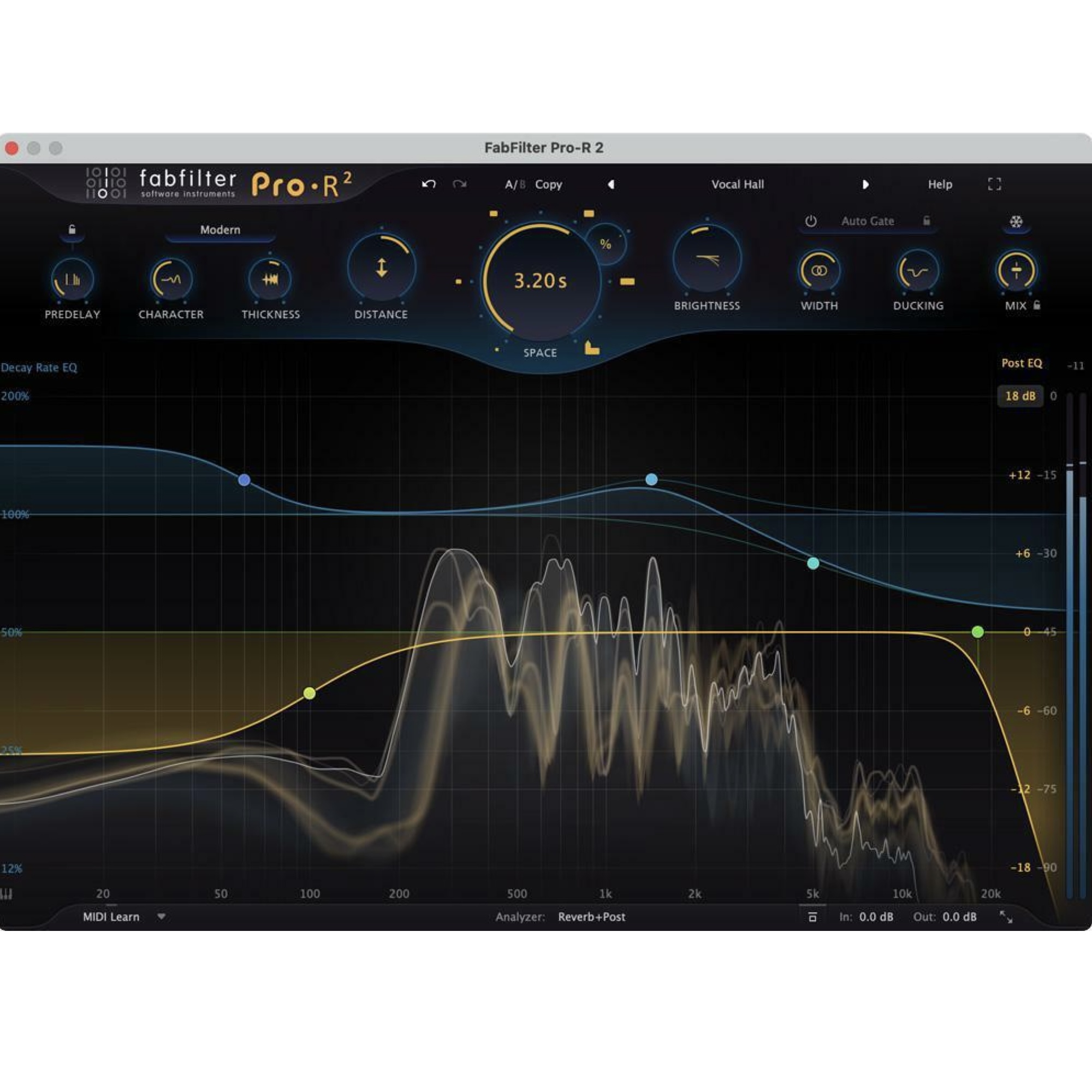Open the Modern algorithm selector

pos(219,229)
